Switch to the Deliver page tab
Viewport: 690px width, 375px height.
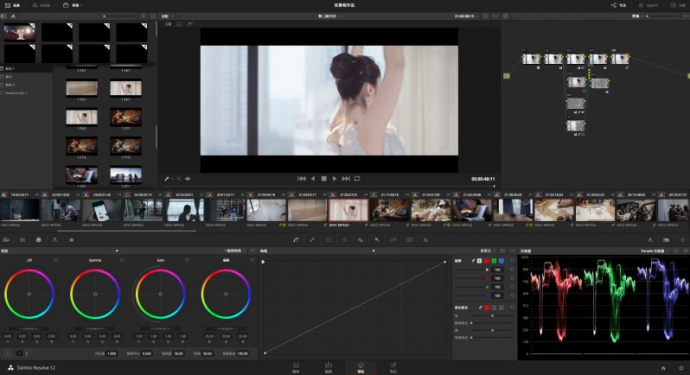[393, 367]
